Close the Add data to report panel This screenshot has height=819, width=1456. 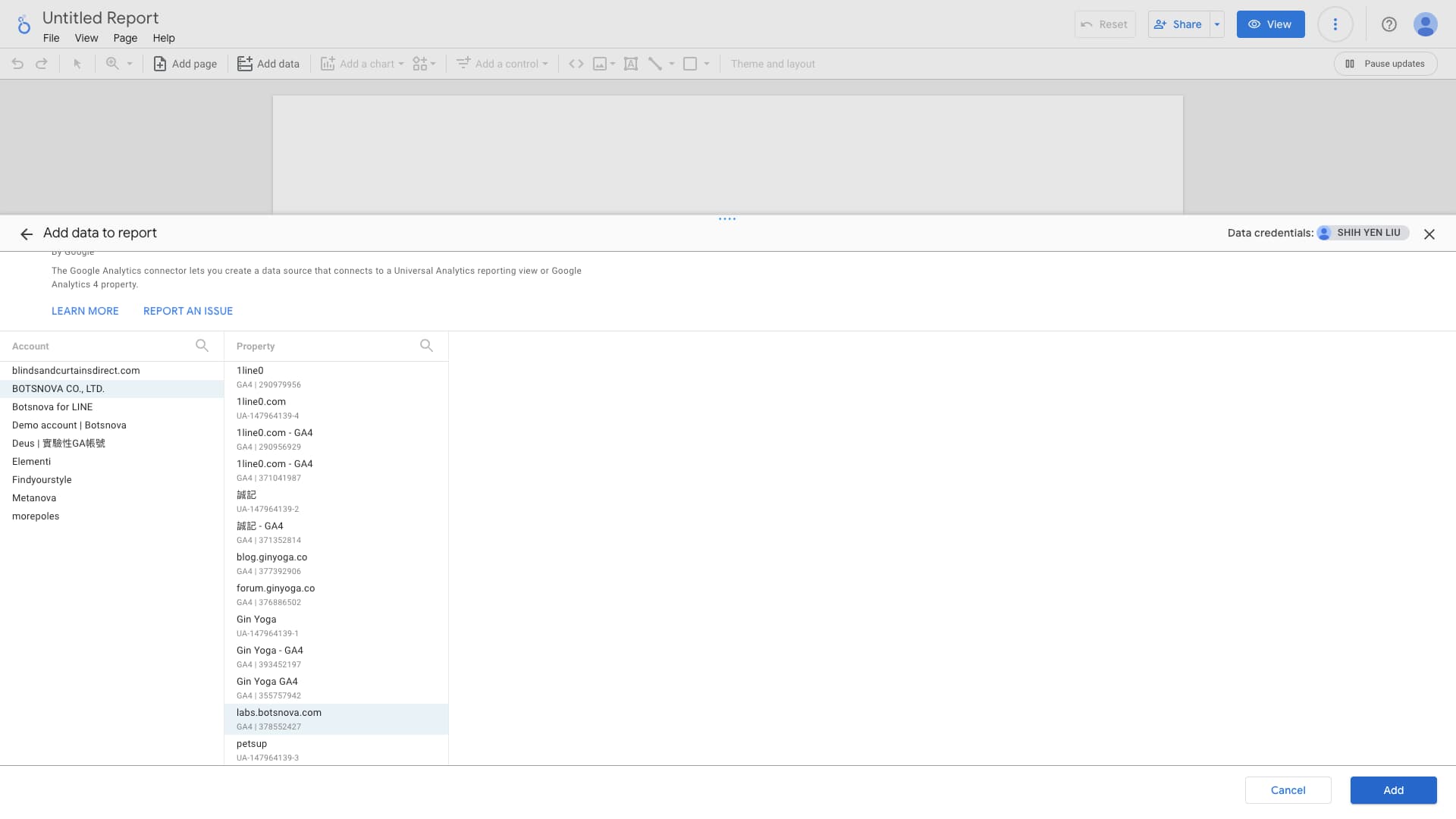click(1429, 234)
